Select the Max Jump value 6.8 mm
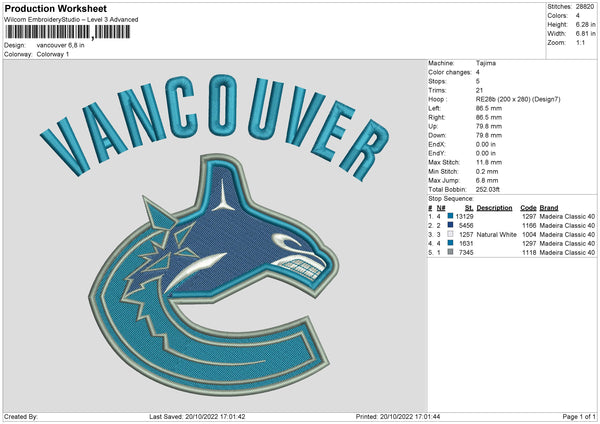 tap(487, 180)
